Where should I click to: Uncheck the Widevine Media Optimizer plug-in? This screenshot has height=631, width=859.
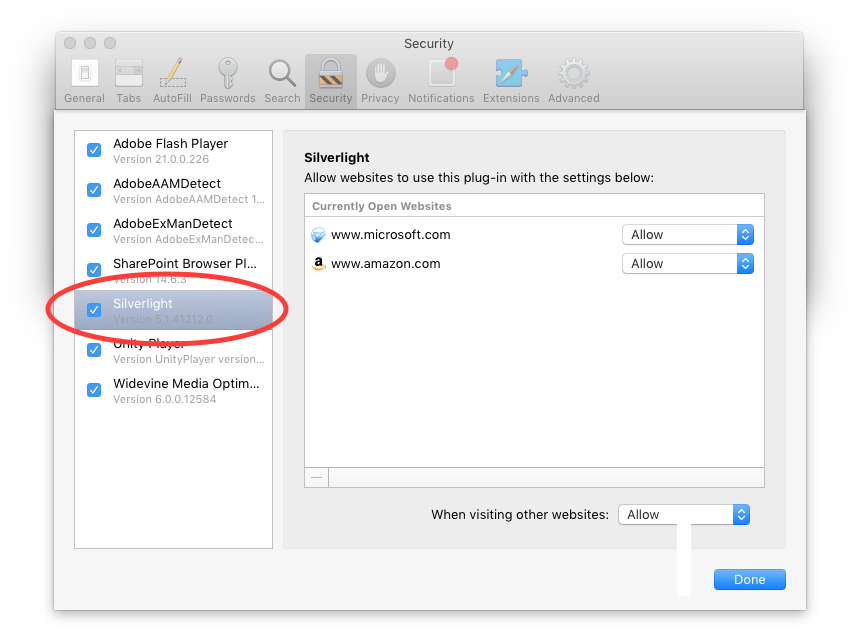(x=94, y=390)
